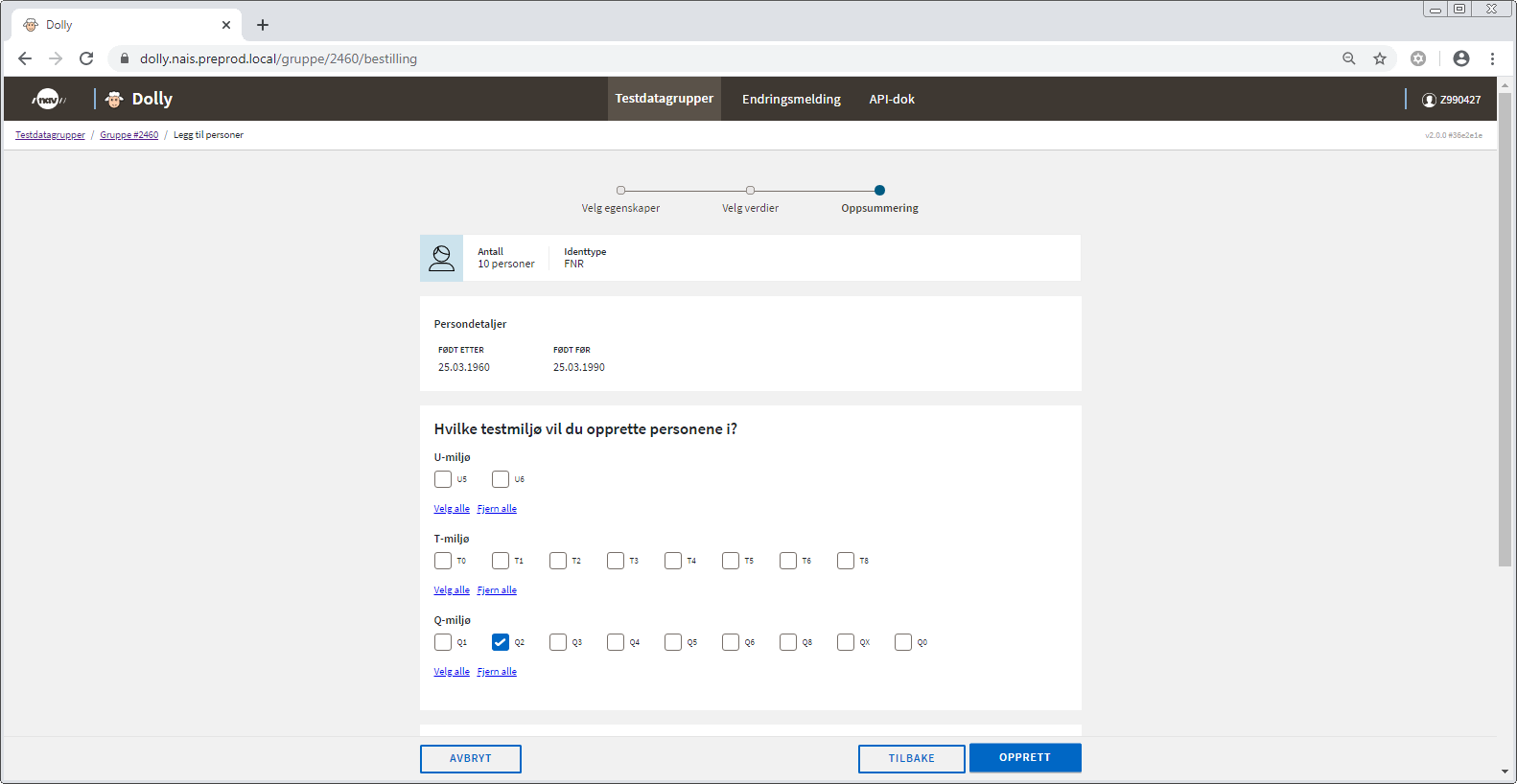Screen dimensions: 1517x784
Task: Click Velg alle under Q-miljø
Action: tap(452, 672)
